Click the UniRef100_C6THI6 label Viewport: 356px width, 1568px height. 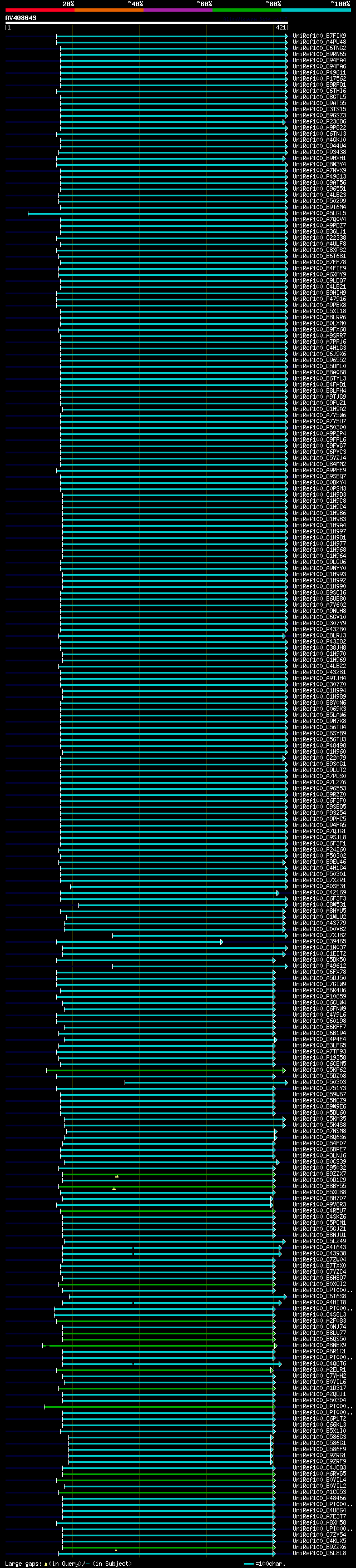pyautogui.click(x=319, y=91)
